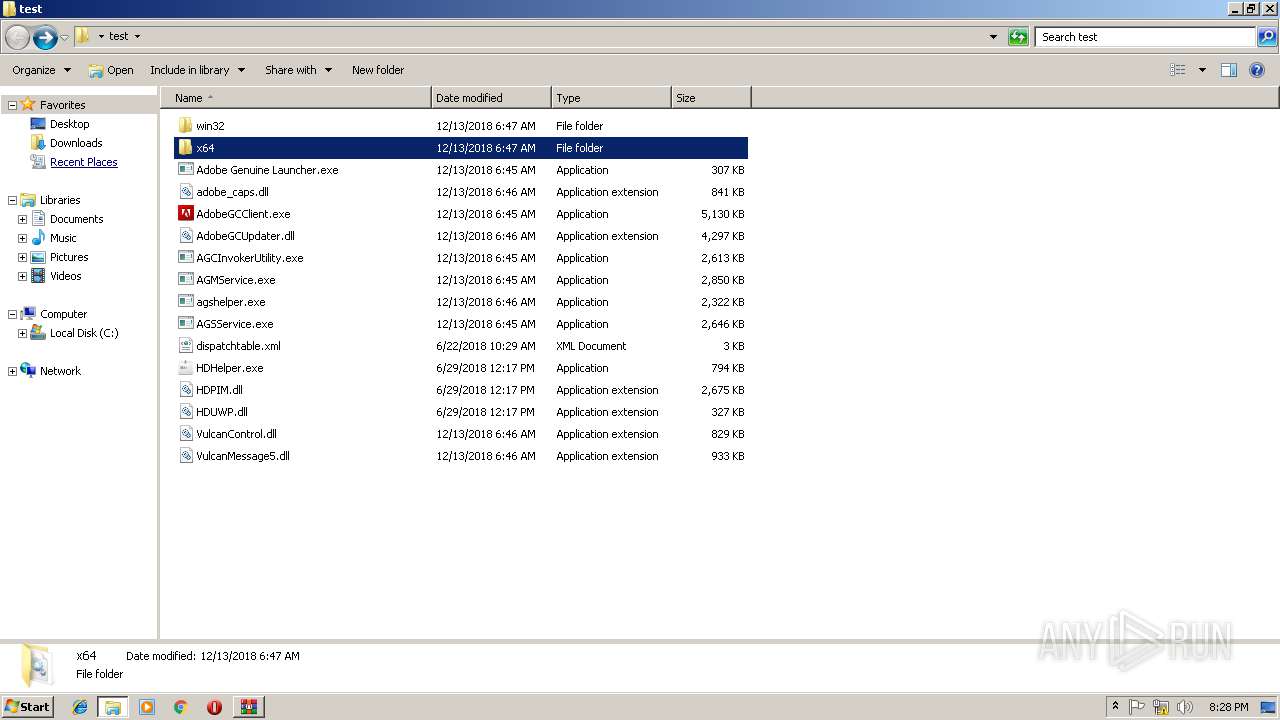Image resolution: width=1280 pixels, height=720 pixels.
Task: Click the network tray icon
Action: tap(1161, 707)
